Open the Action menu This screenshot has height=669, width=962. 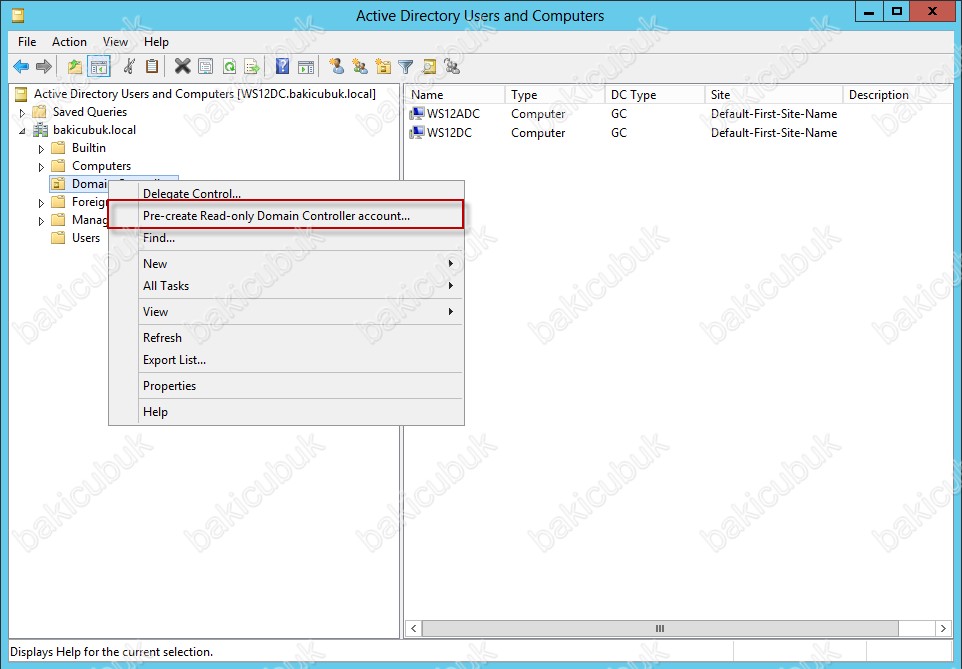coord(69,42)
